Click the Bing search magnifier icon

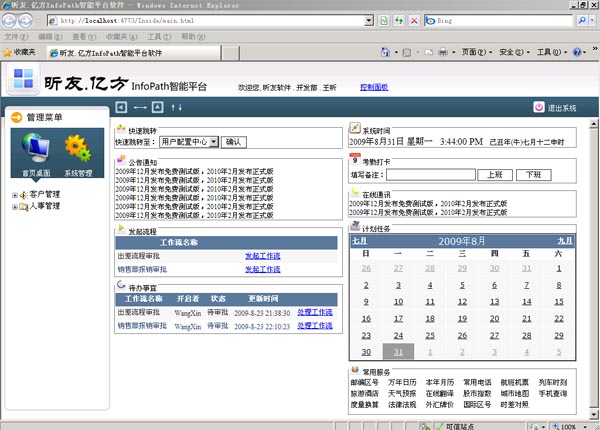click(x=582, y=21)
